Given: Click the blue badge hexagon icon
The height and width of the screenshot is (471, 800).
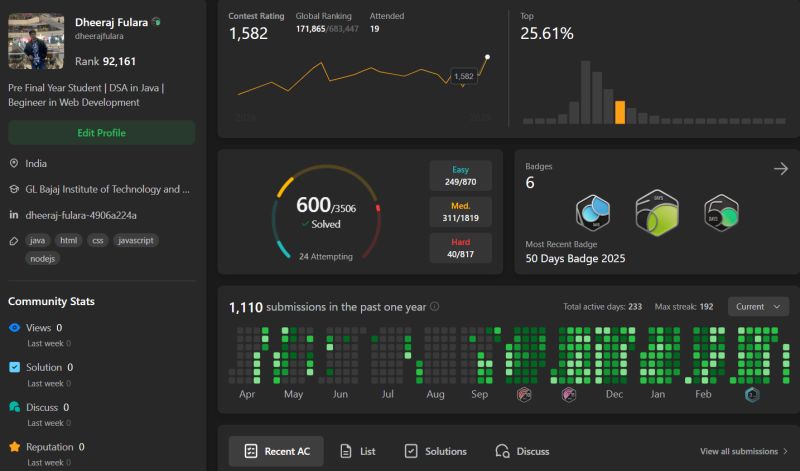Looking at the screenshot, I should [x=593, y=213].
